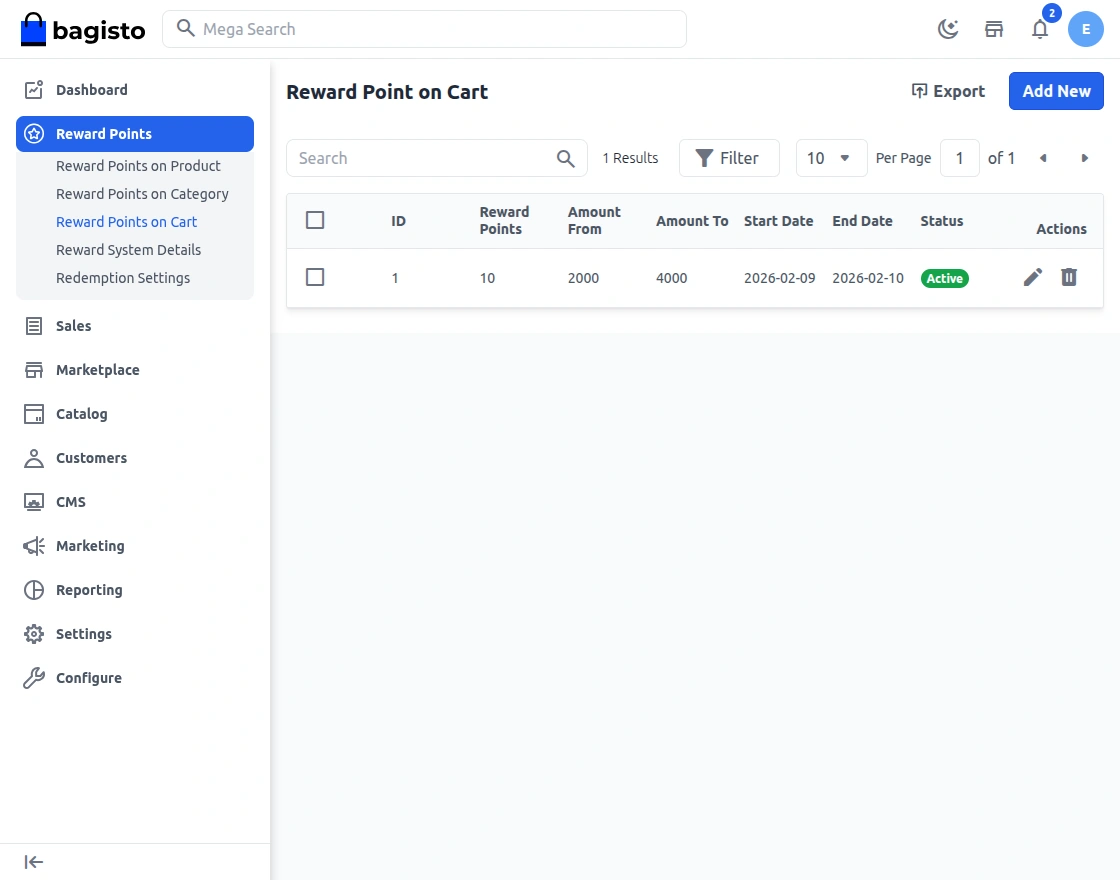Click the page number input
This screenshot has height=880, width=1120.
point(959,158)
